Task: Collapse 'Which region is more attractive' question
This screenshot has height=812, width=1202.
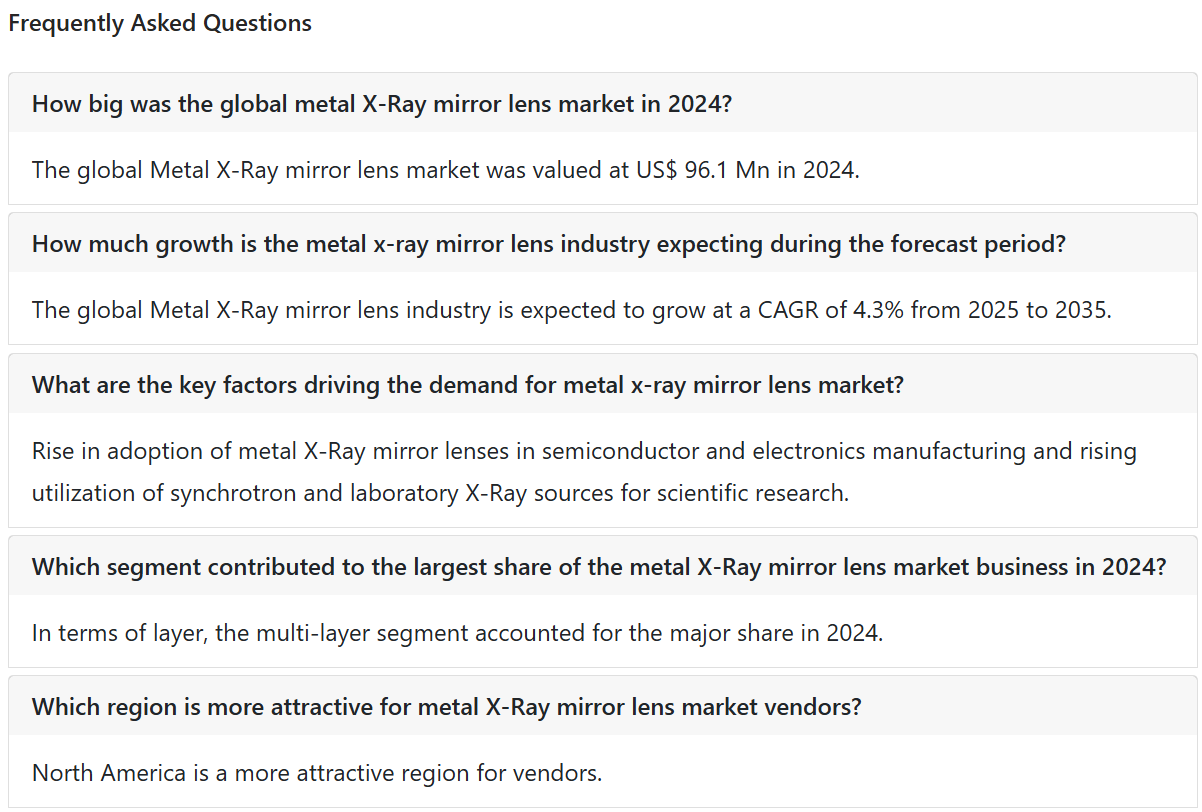Action: tap(602, 706)
